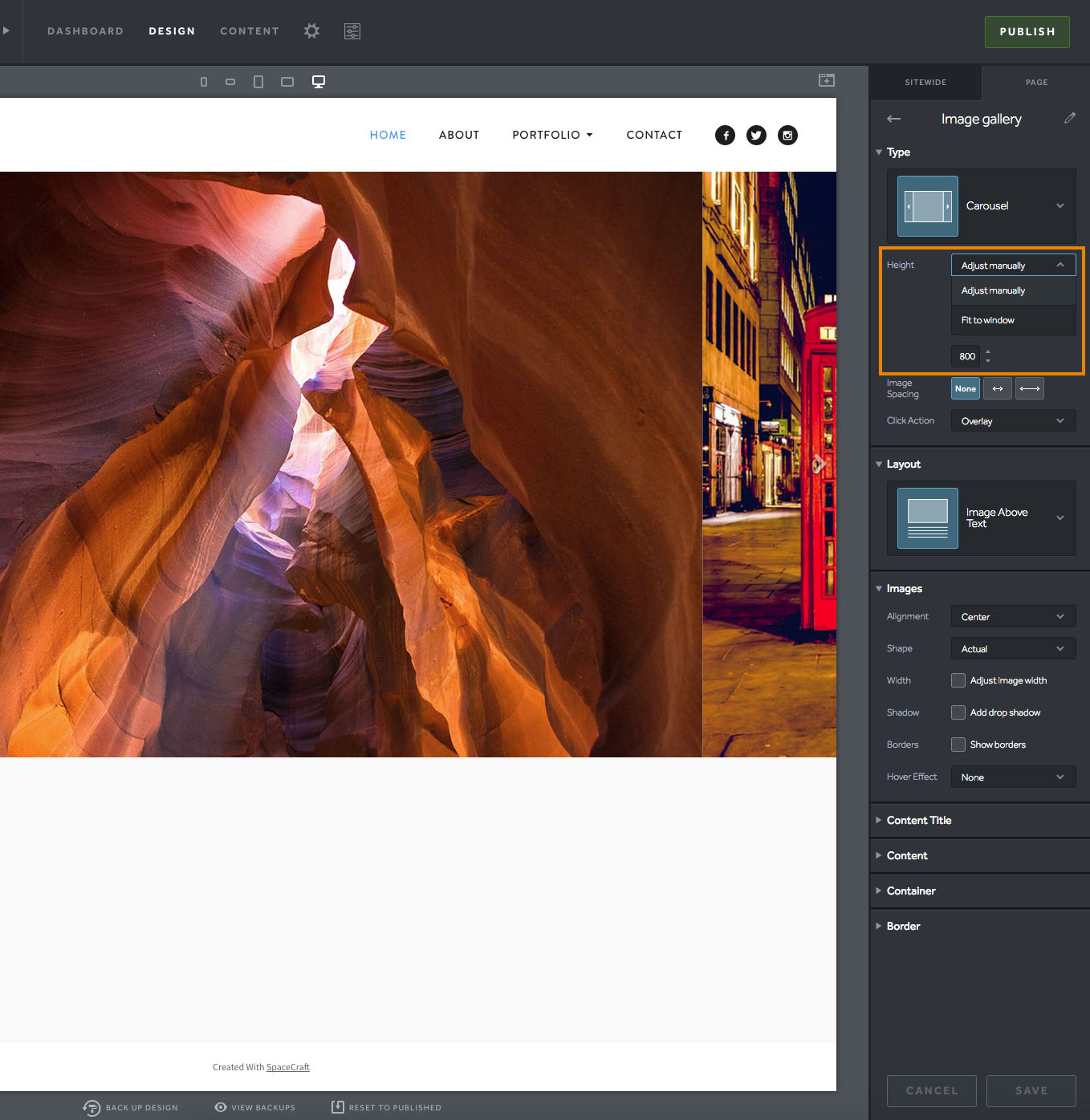1090x1120 pixels.
Task: Open the Click Action Overlay dropdown
Action: [x=1013, y=421]
